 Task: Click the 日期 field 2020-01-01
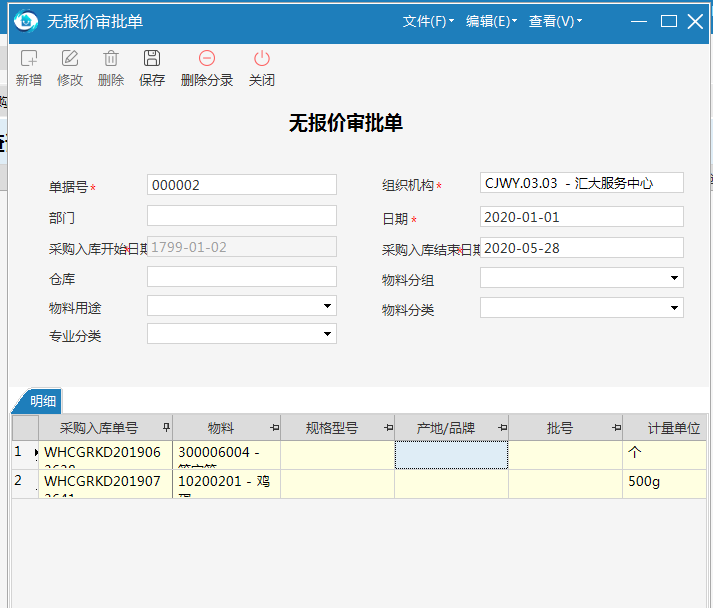click(582, 217)
